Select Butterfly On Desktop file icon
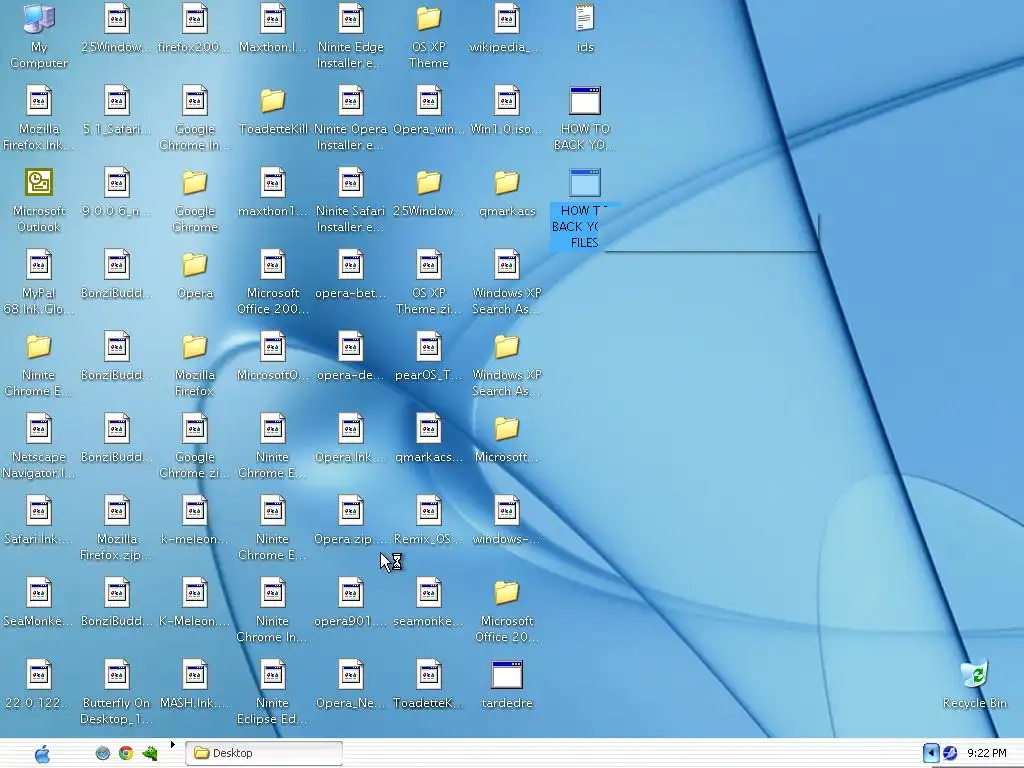This screenshot has width=1024, height=768. 116,675
